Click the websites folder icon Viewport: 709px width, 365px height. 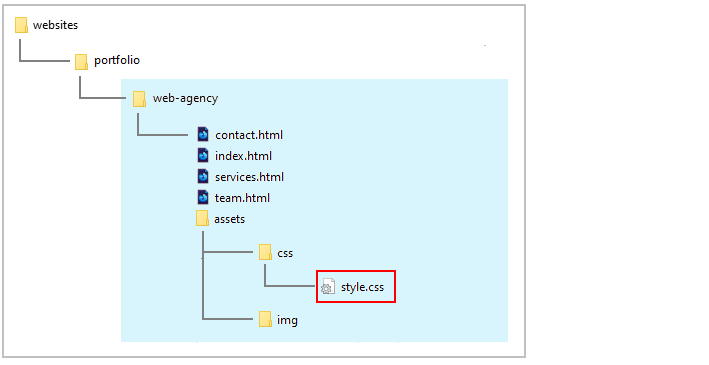pos(21,25)
